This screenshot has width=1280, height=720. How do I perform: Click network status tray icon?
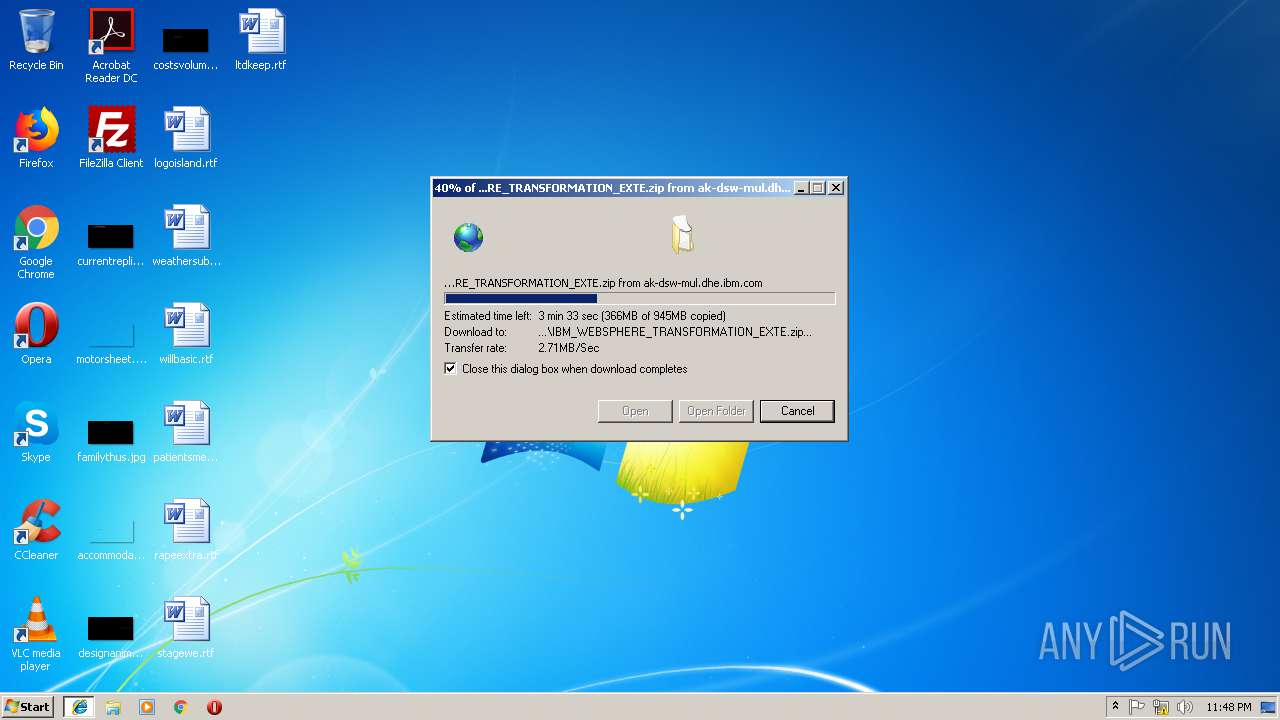click(1161, 707)
